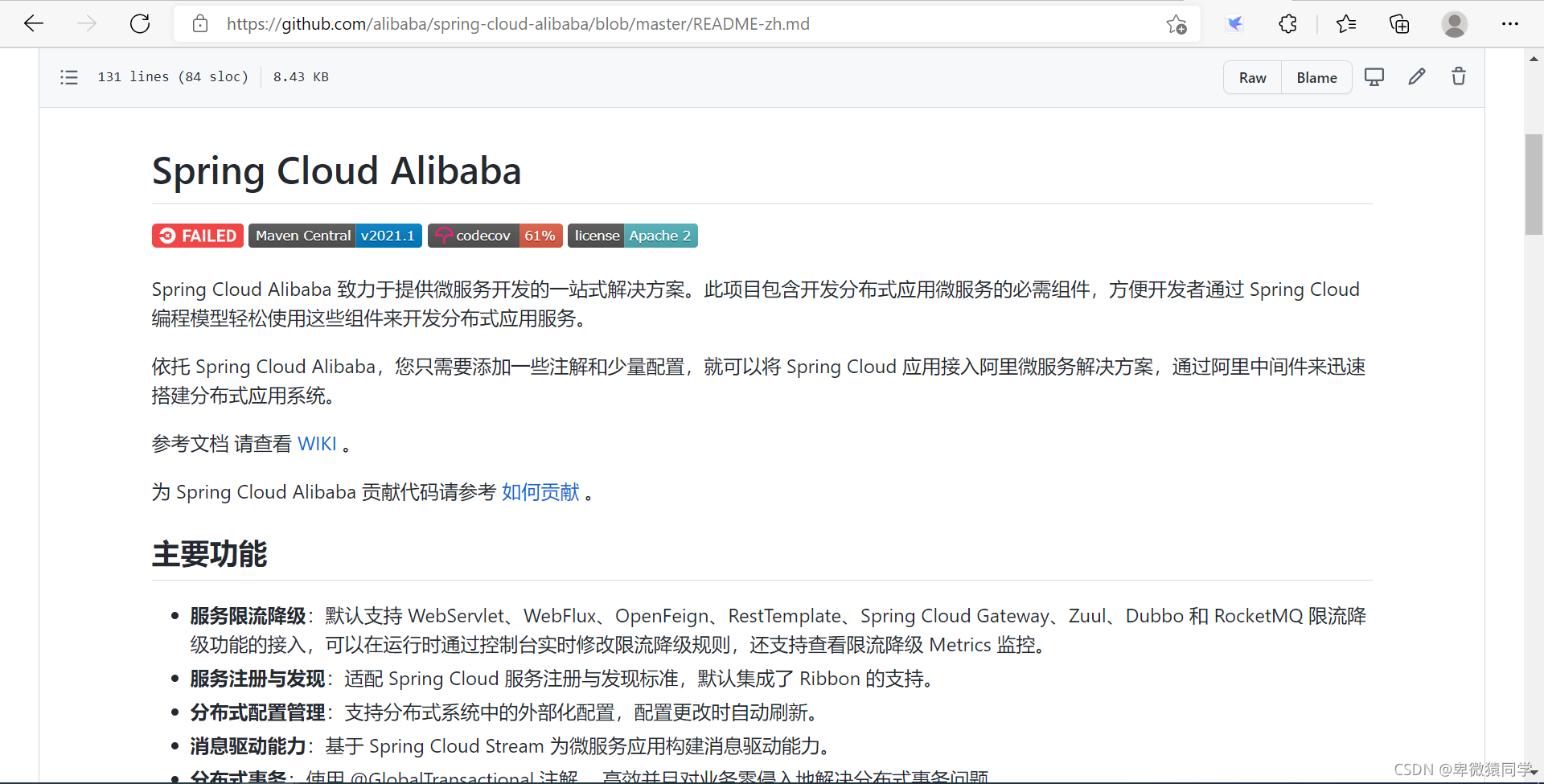Open the Blame view
Screen dimensions: 1544x784
1316,78
